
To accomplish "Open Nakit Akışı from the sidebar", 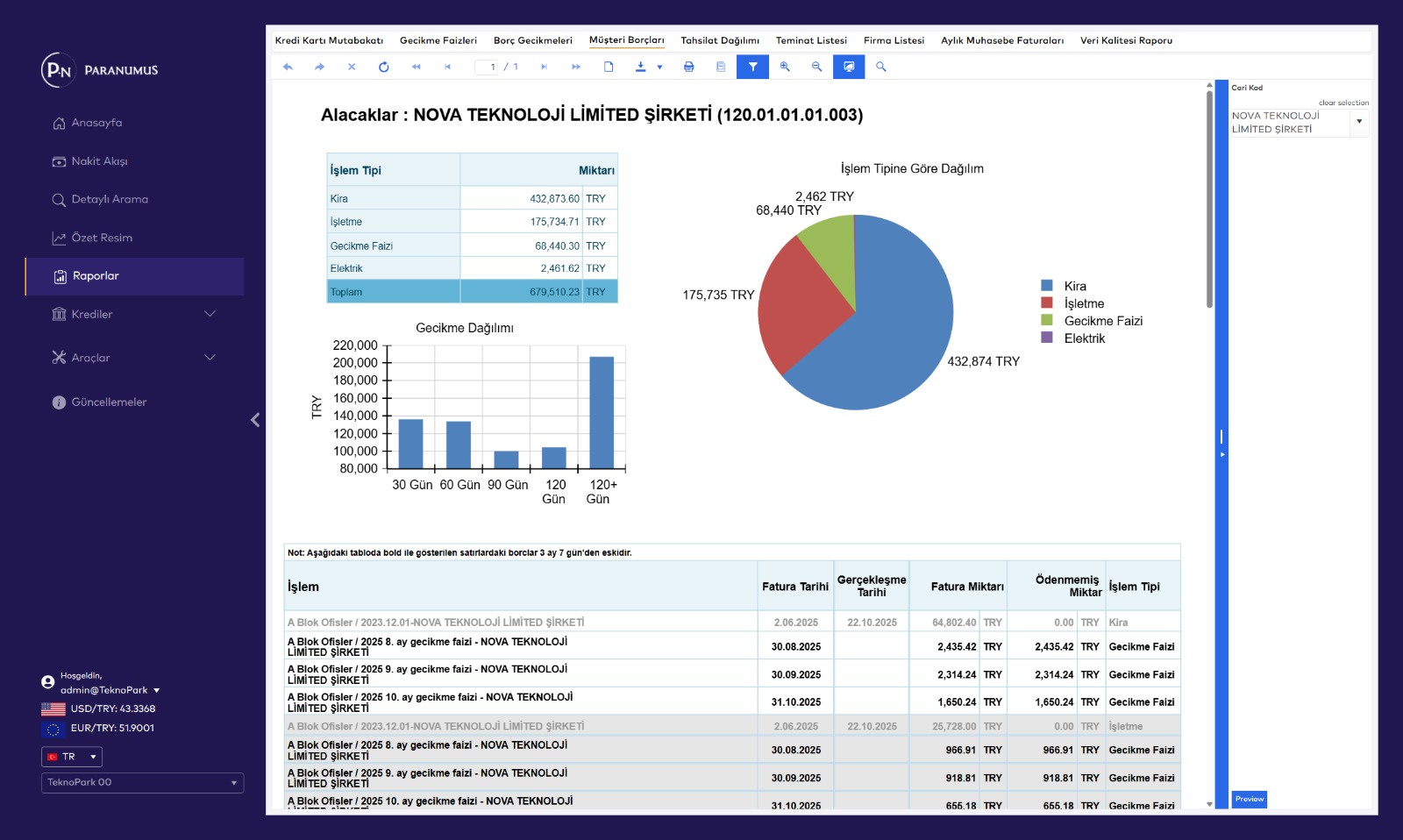I will pos(99,161).
